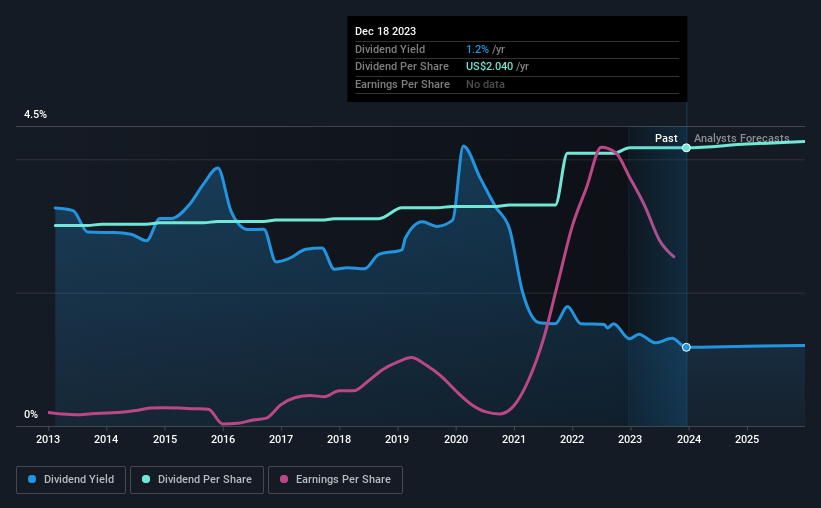The image size is (821, 508).
Task: Click the 2013 x-axis label
Action: pyautogui.click(x=48, y=439)
